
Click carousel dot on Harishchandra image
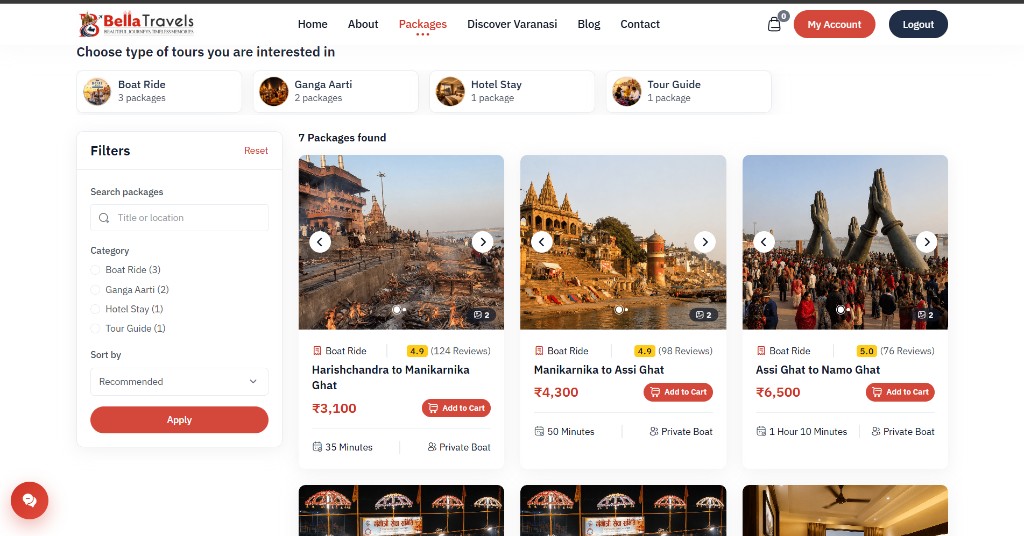click(x=396, y=310)
